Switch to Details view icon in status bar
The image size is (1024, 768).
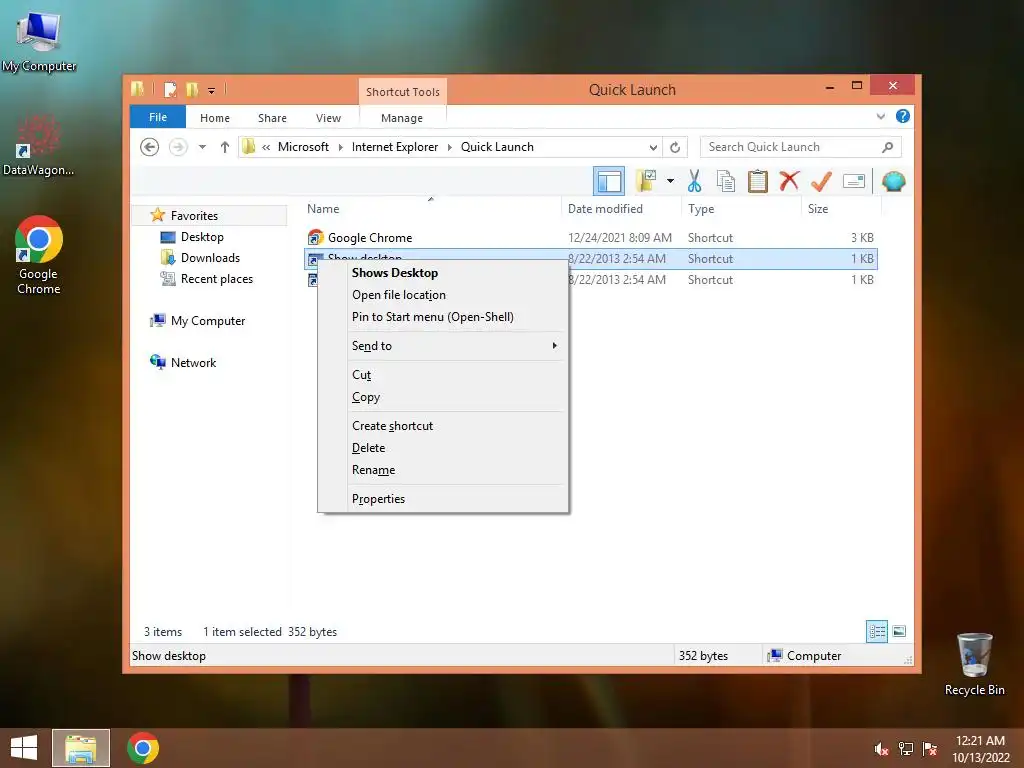pyautogui.click(x=876, y=632)
